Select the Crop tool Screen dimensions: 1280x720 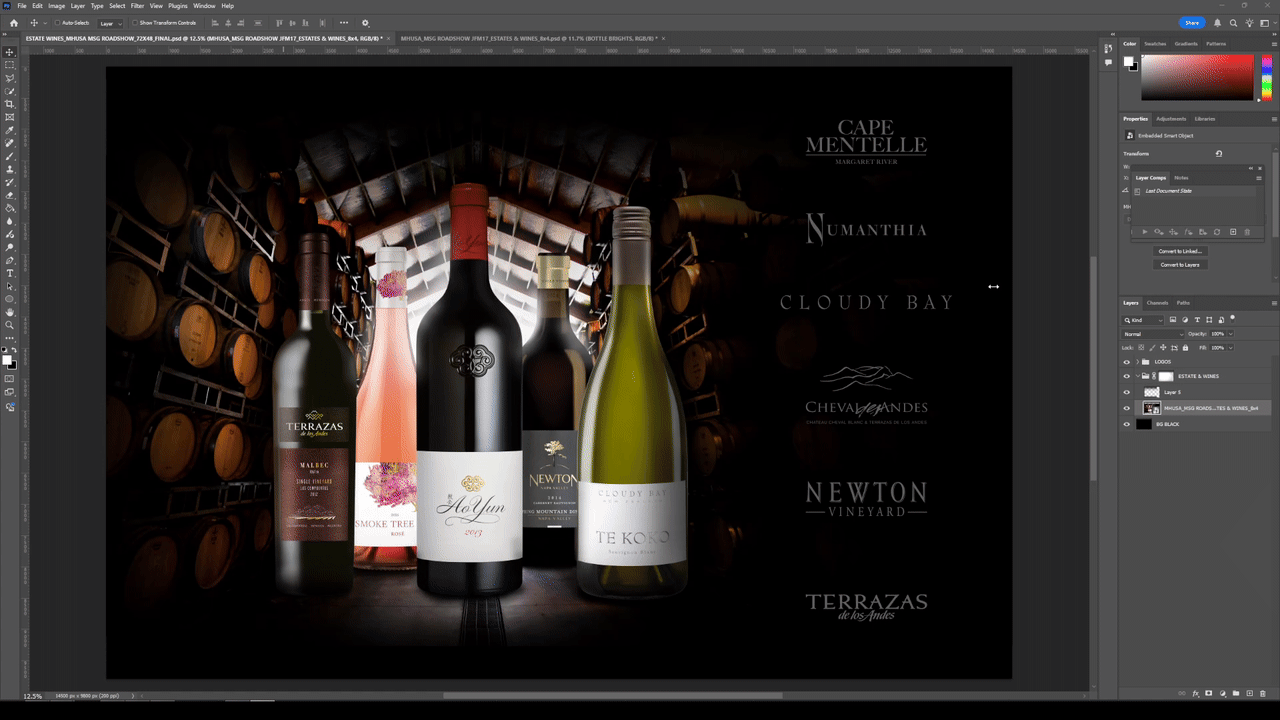10,104
